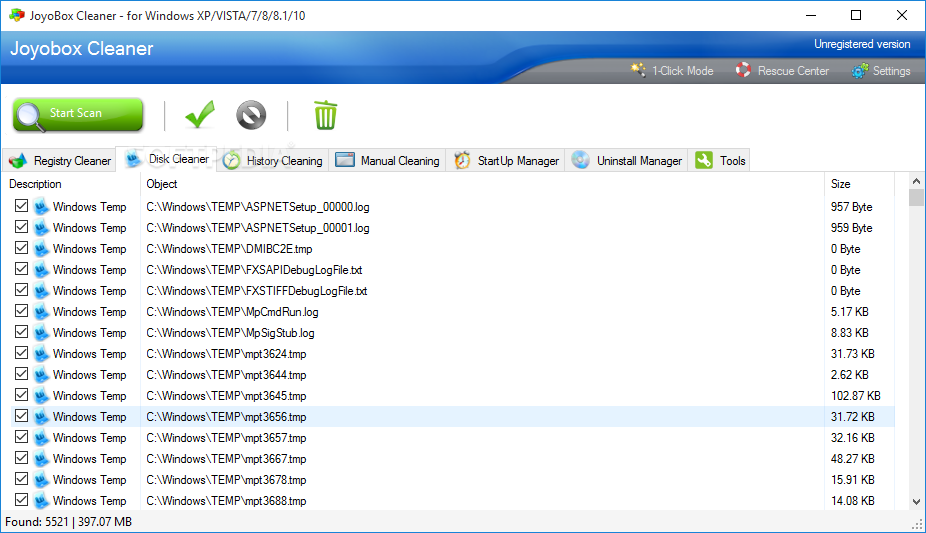The width and height of the screenshot is (926, 533).
Task: Open the Uninstall Manager tab
Action: click(627, 161)
